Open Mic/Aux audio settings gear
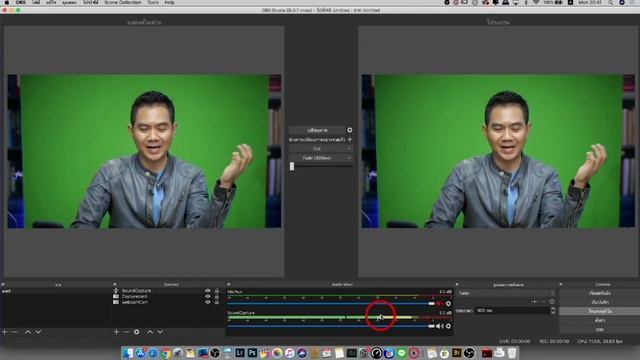This screenshot has height=360, width=640. click(x=448, y=304)
